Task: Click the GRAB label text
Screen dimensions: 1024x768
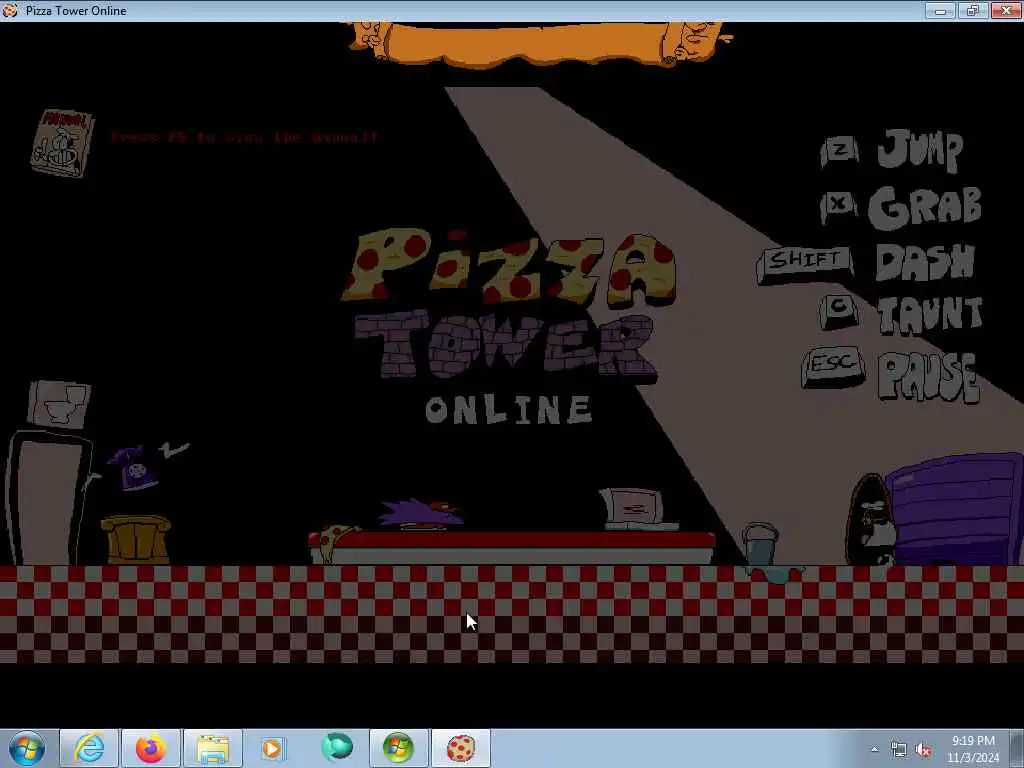Action: pyautogui.click(x=925, y=208)
